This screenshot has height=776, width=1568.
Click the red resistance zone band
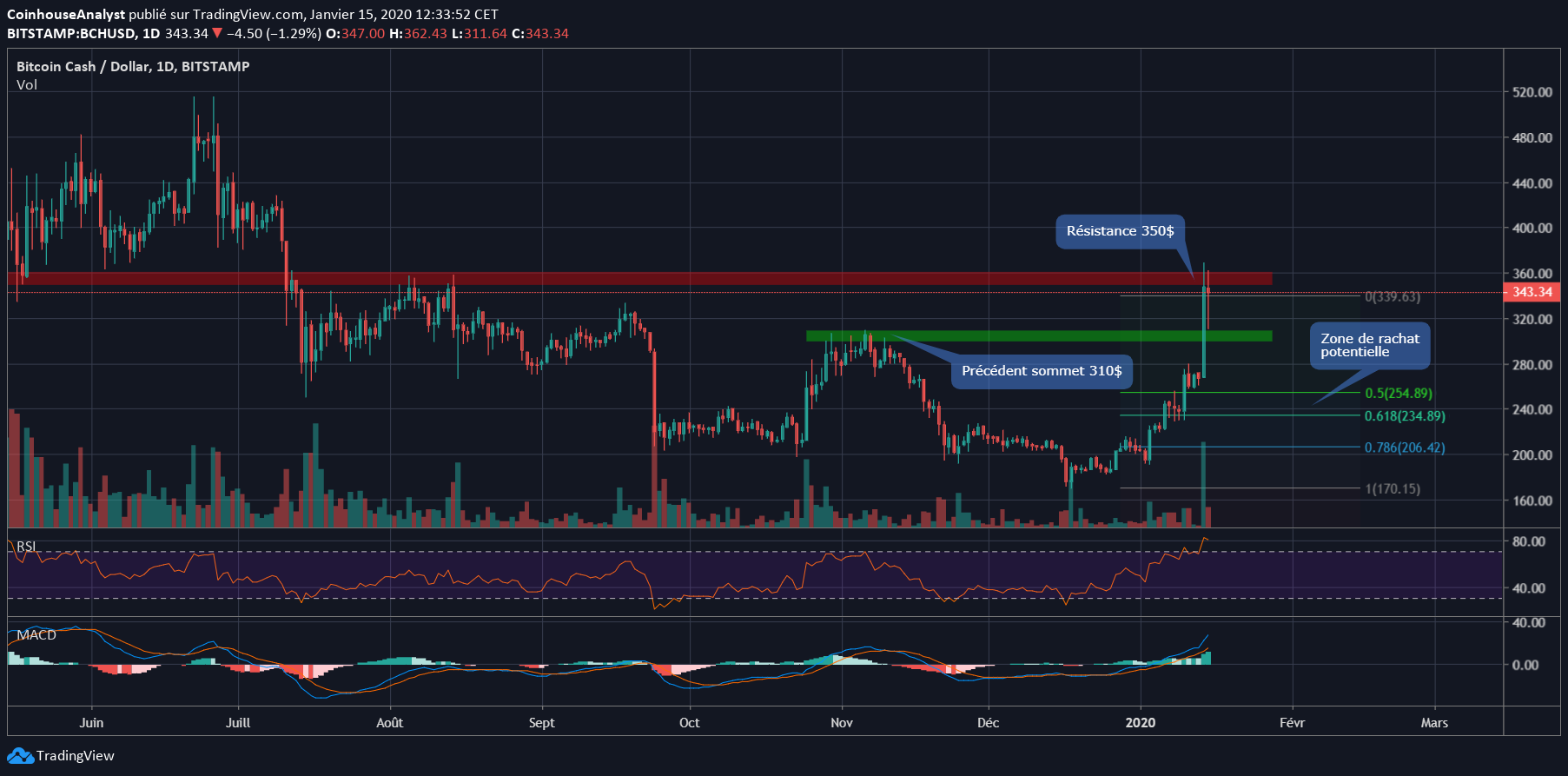click(x=640, y=279)
